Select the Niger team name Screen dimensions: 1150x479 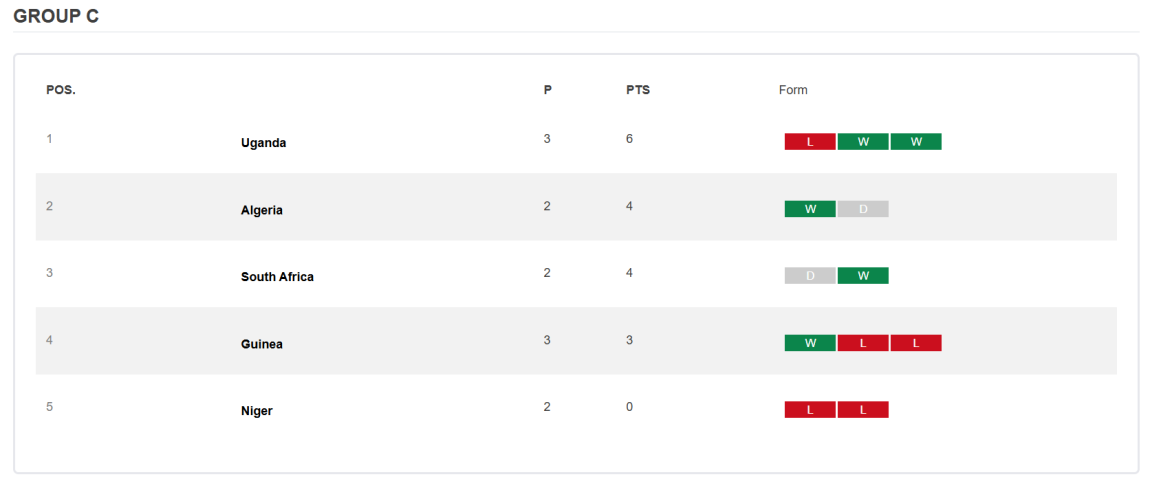[257, 411]
